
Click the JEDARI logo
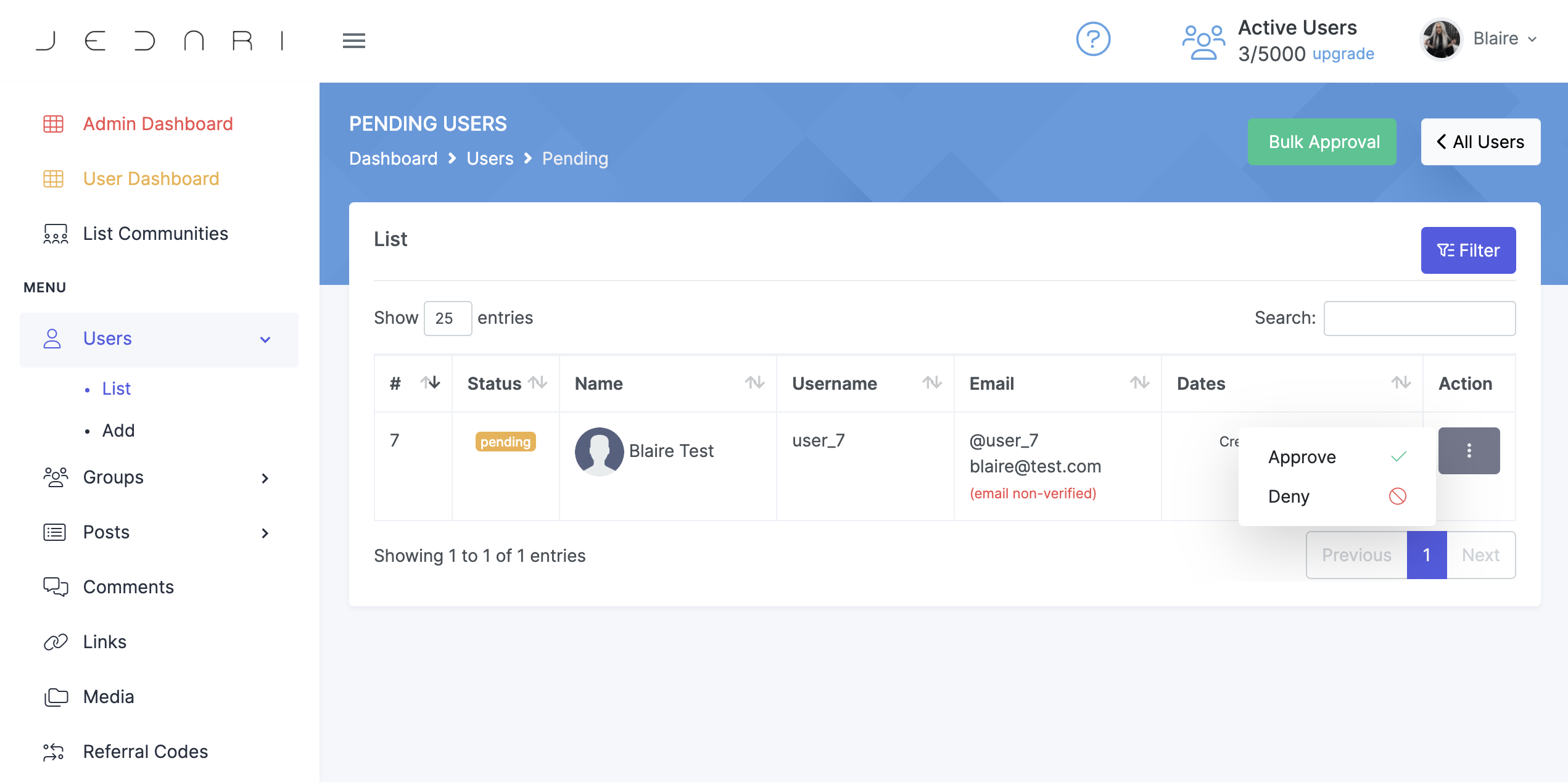pyautogui.click(x=160, y=41)
